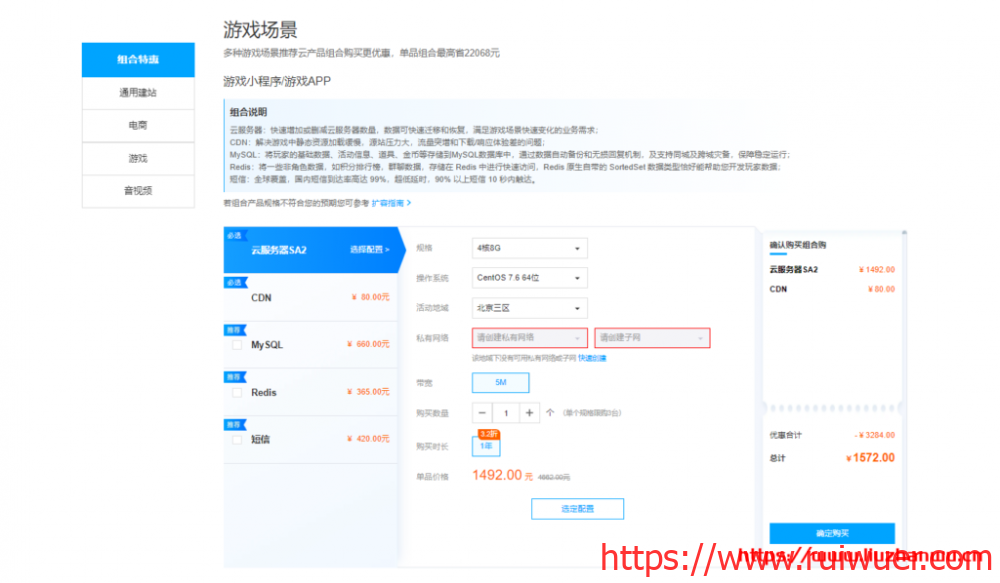Open the 扩容指南 link
This screenshot has height=583, width=1000.
pos(391,203)
